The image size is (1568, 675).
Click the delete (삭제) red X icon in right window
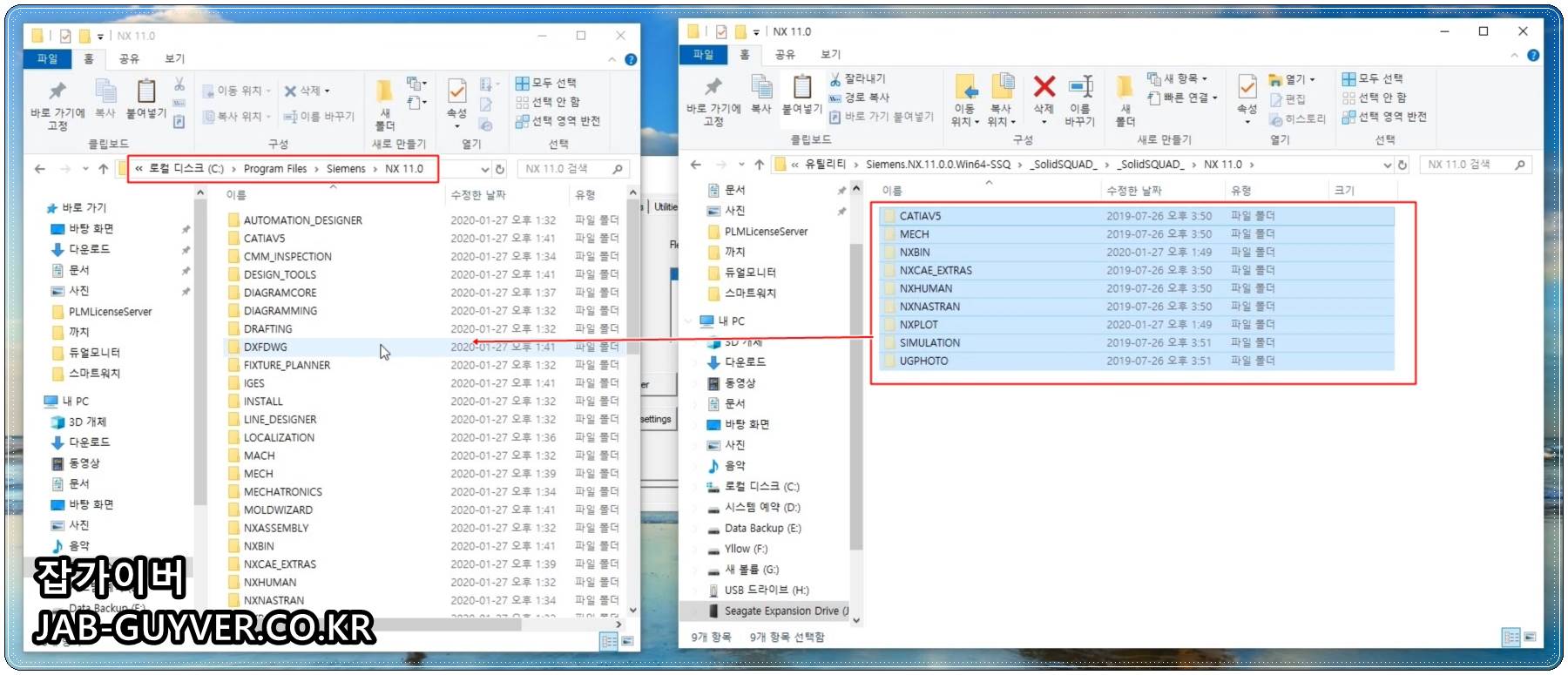(x=1044, y=86)
